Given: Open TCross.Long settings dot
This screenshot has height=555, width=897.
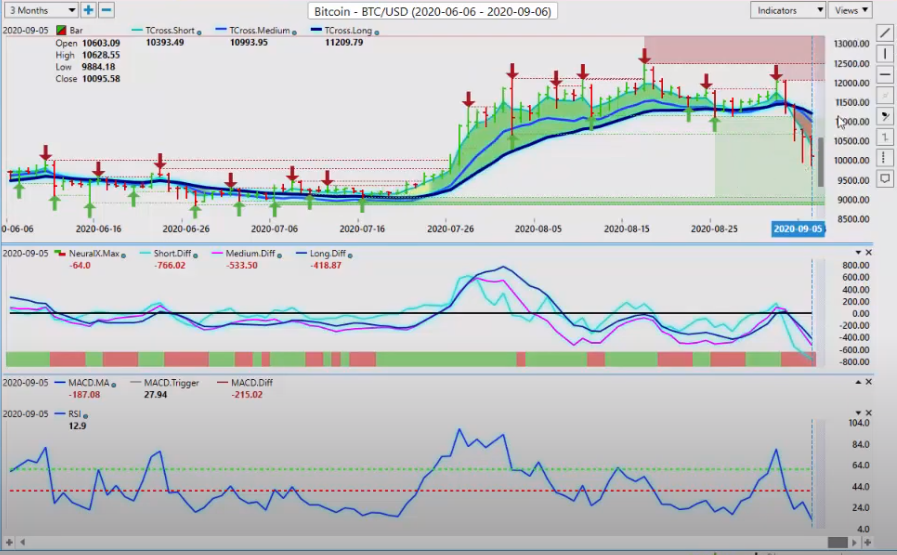Looking at the screenshot, I should [376, 33].
